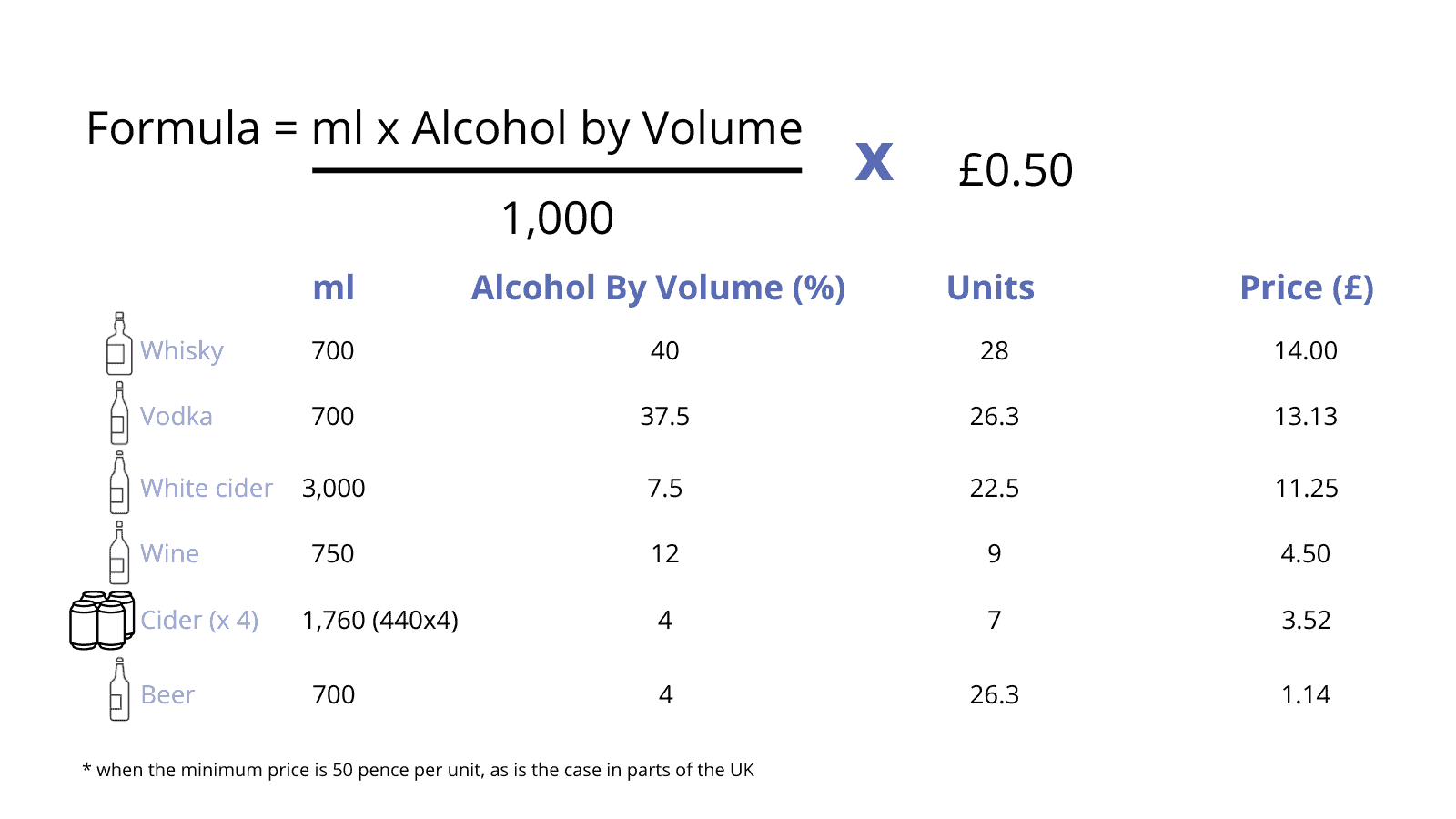Select the White cider label

(207, 489)
